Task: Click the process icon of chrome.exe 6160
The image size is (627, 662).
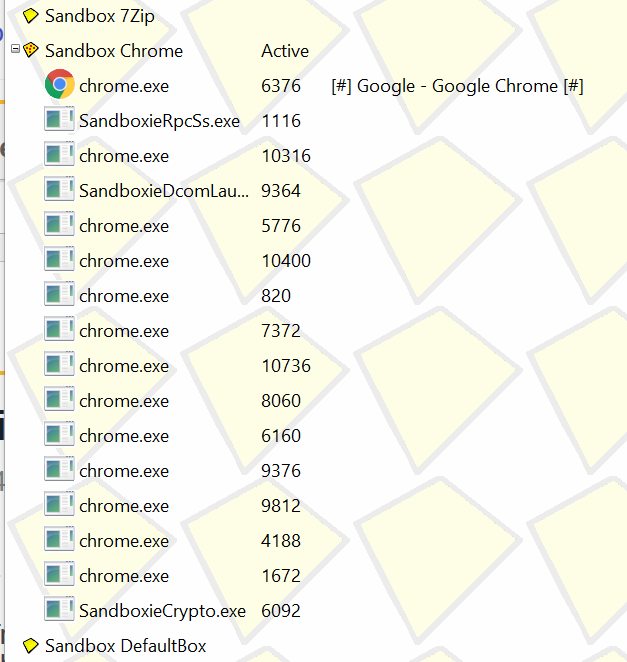Action: tap(60, 434)
